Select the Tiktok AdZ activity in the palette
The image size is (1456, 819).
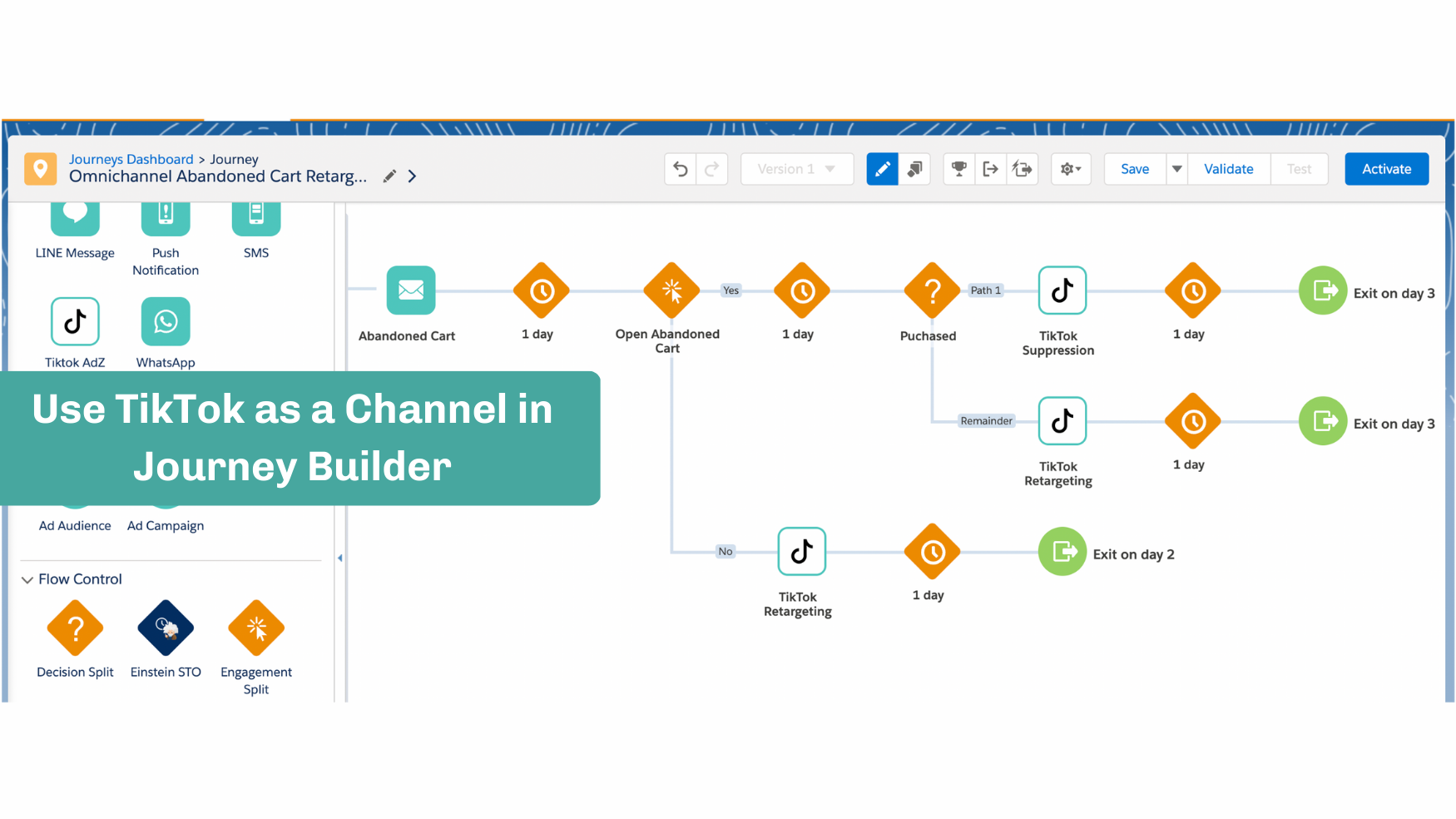click(75, 321)
